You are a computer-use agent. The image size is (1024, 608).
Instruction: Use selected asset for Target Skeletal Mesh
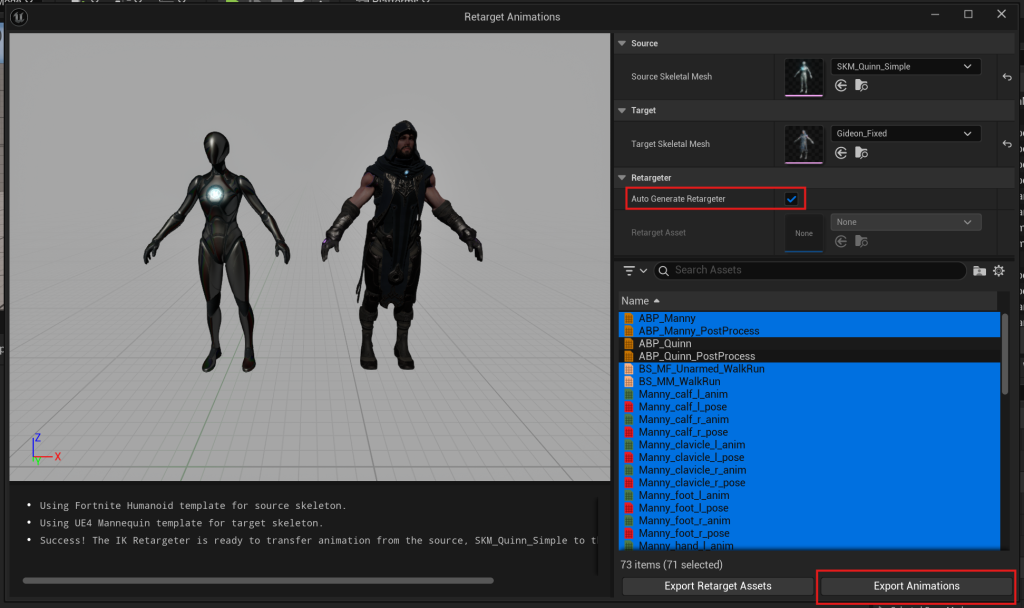click(840, 153)
